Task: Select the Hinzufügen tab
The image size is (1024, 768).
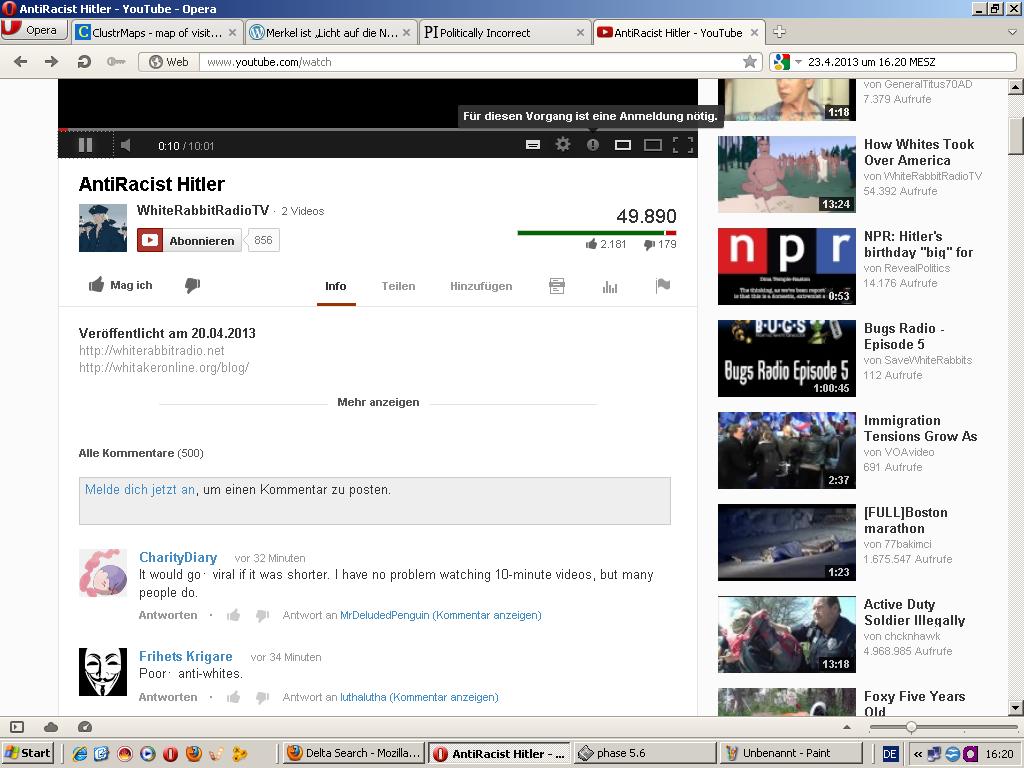Action: (x=481, y=286)
